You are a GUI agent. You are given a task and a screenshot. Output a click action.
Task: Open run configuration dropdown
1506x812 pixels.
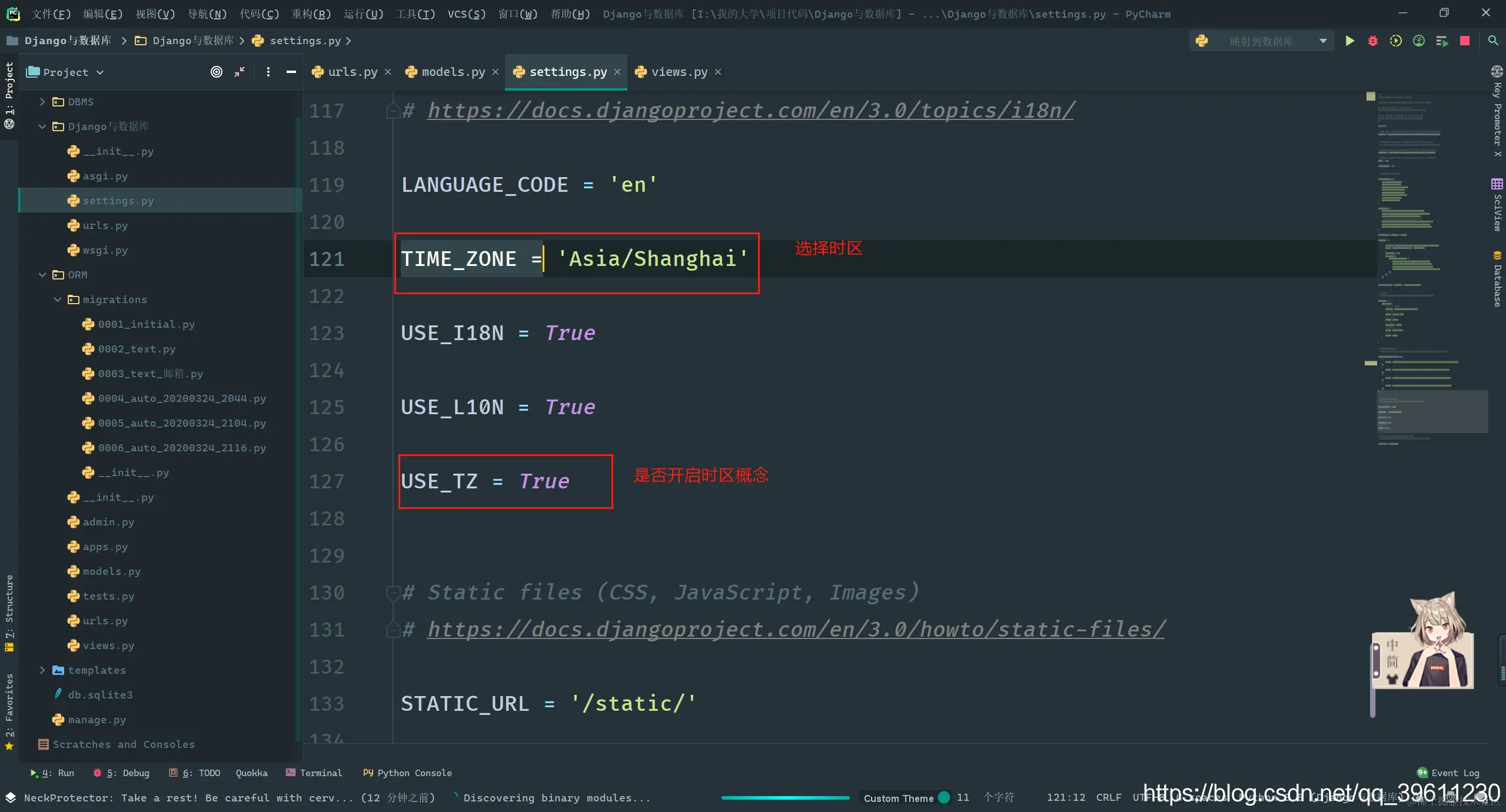1322,41
